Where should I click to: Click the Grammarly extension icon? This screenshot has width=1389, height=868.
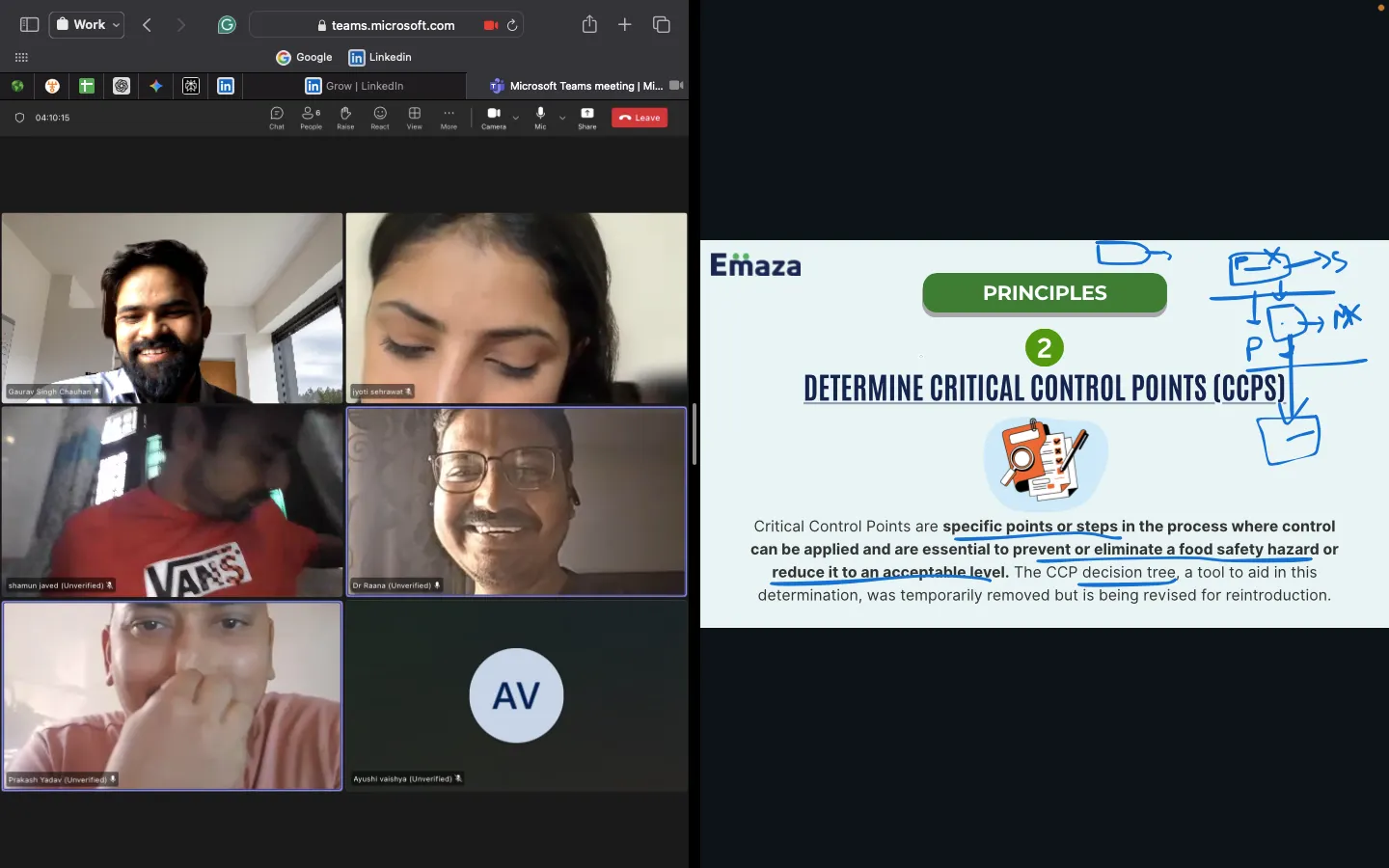227,25
